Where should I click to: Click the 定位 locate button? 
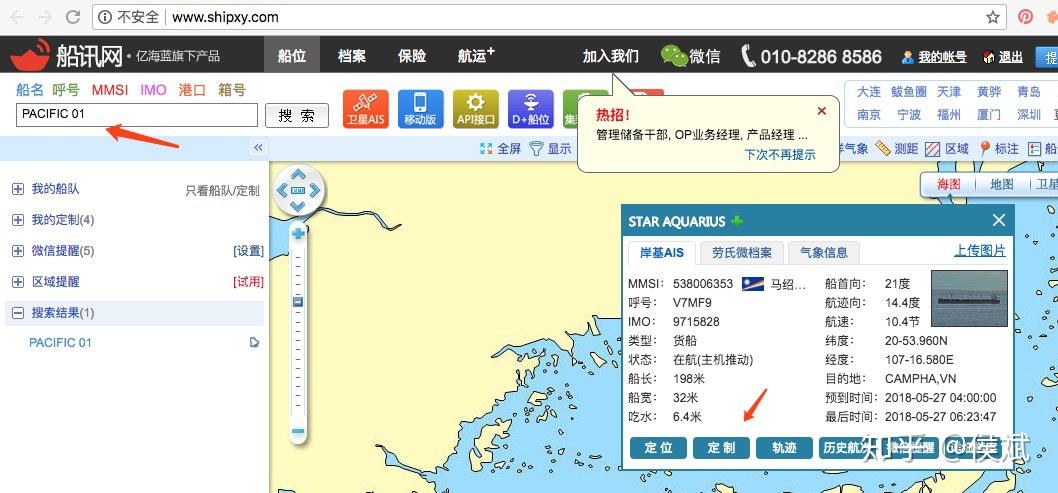tap(659, 448)
